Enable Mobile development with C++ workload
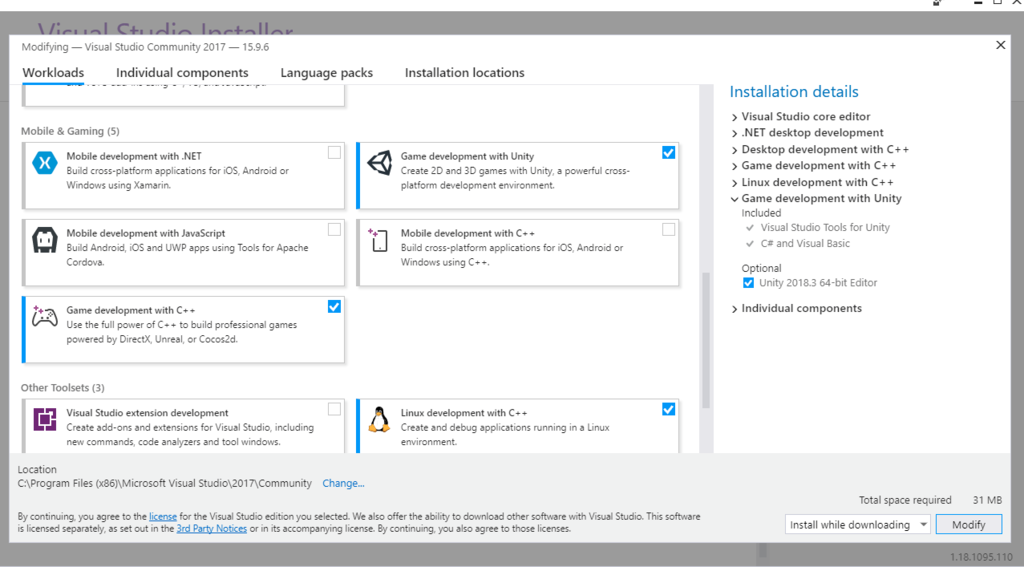Image resolution: width=1024 pixels, height=567 pixels. [x=669, y=230]
